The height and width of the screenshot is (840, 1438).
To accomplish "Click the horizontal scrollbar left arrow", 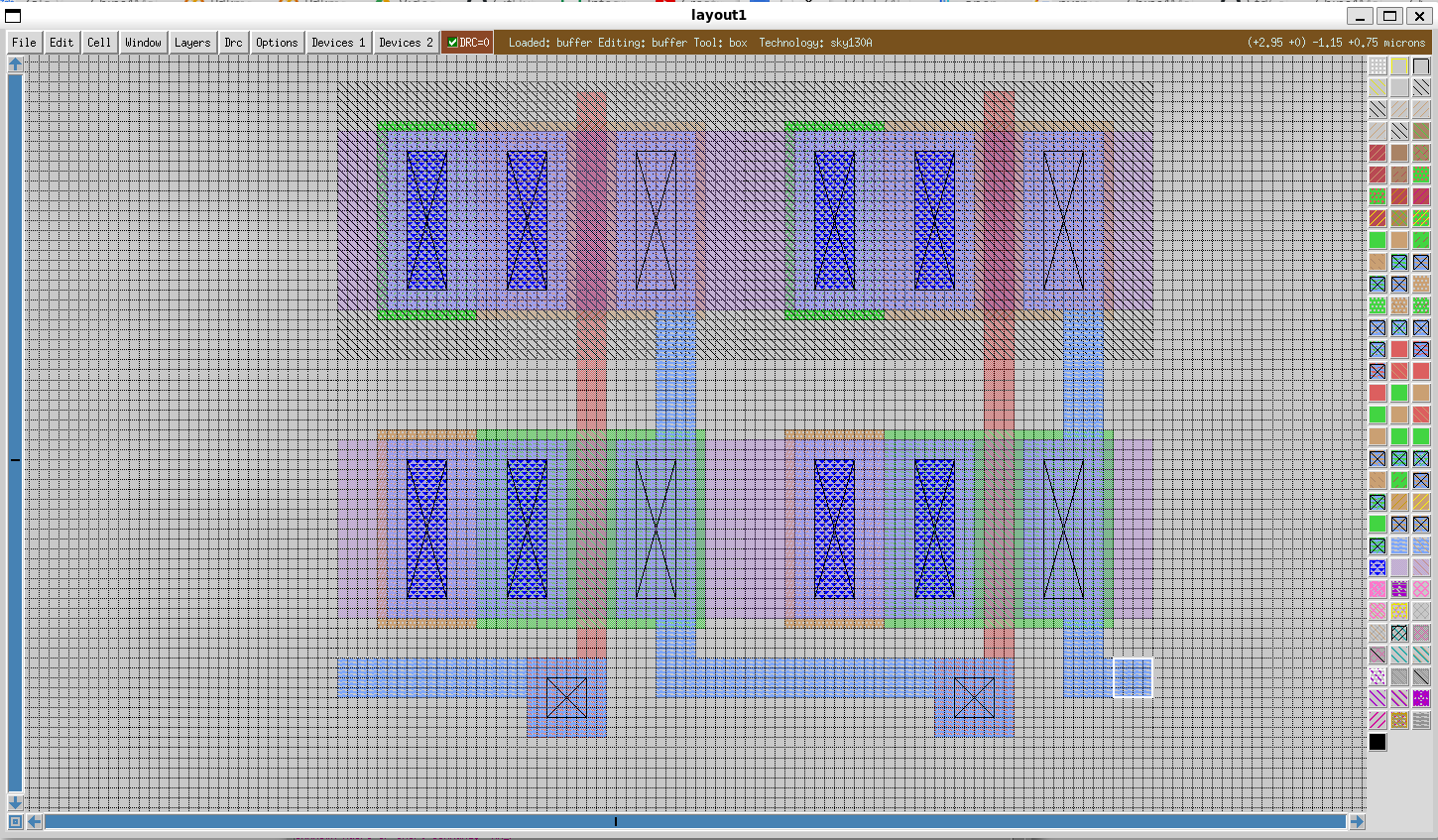I will 35,821.
